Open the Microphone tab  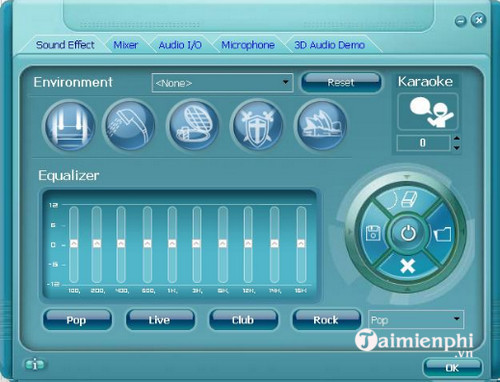tap(248, 45)
